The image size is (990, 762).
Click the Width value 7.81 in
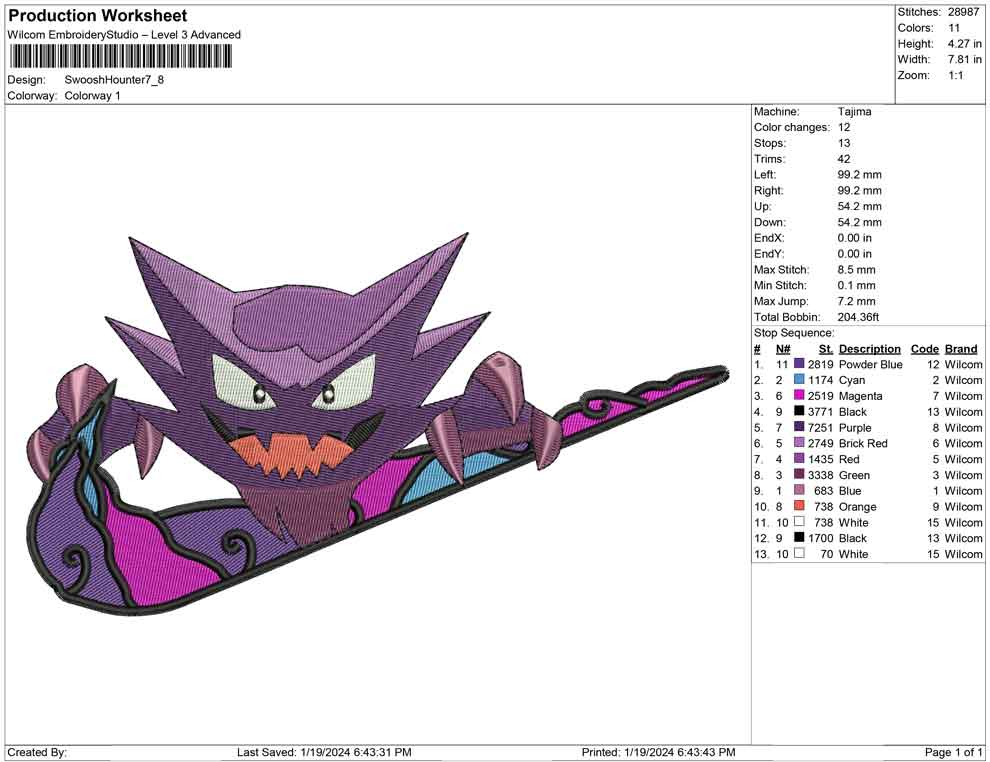pyautogui.click(x=965, y=59)
